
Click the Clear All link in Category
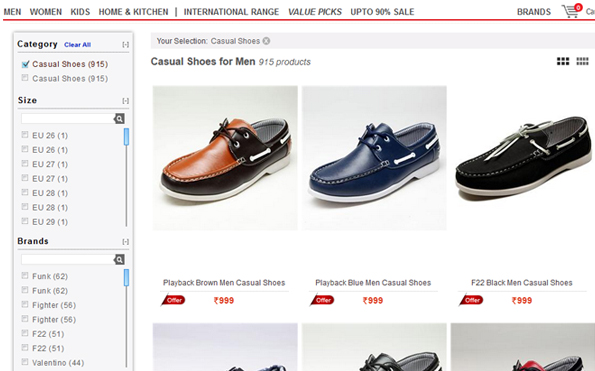point(77,45)
